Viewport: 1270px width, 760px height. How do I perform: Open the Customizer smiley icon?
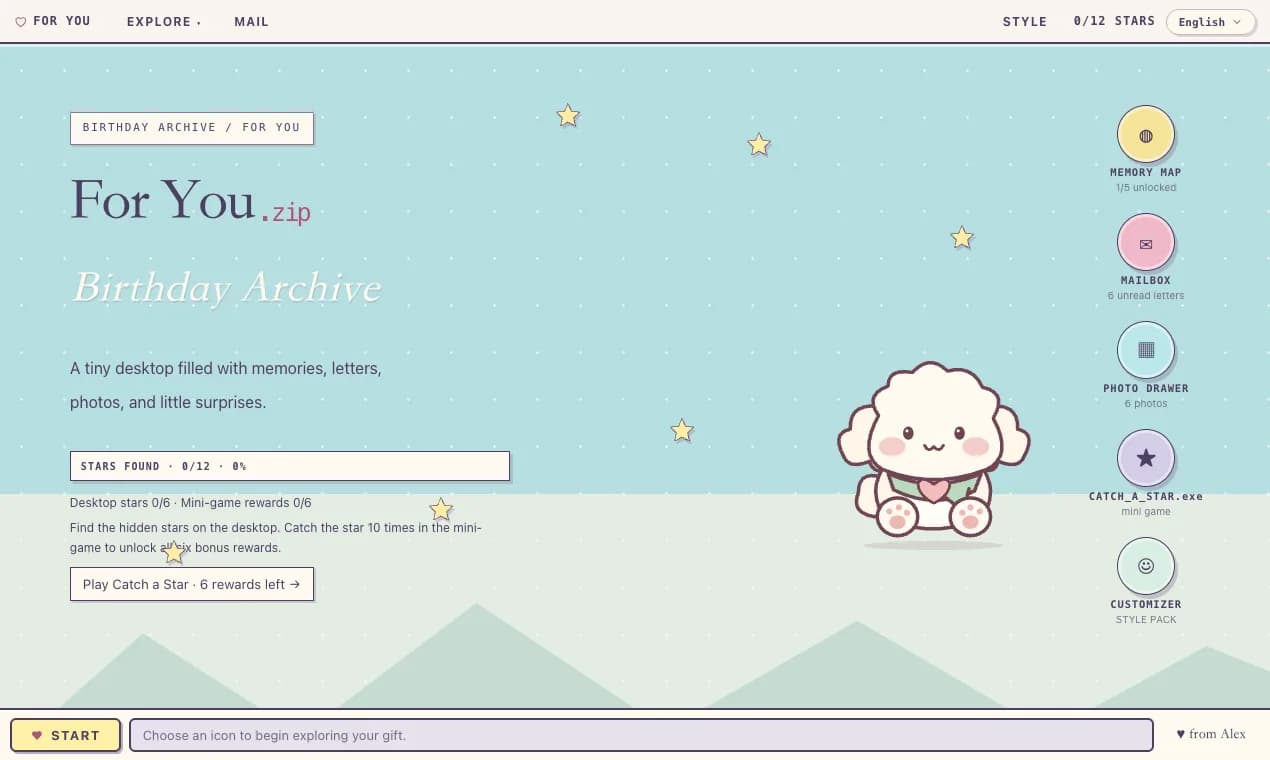click(x=1145, y=567)
